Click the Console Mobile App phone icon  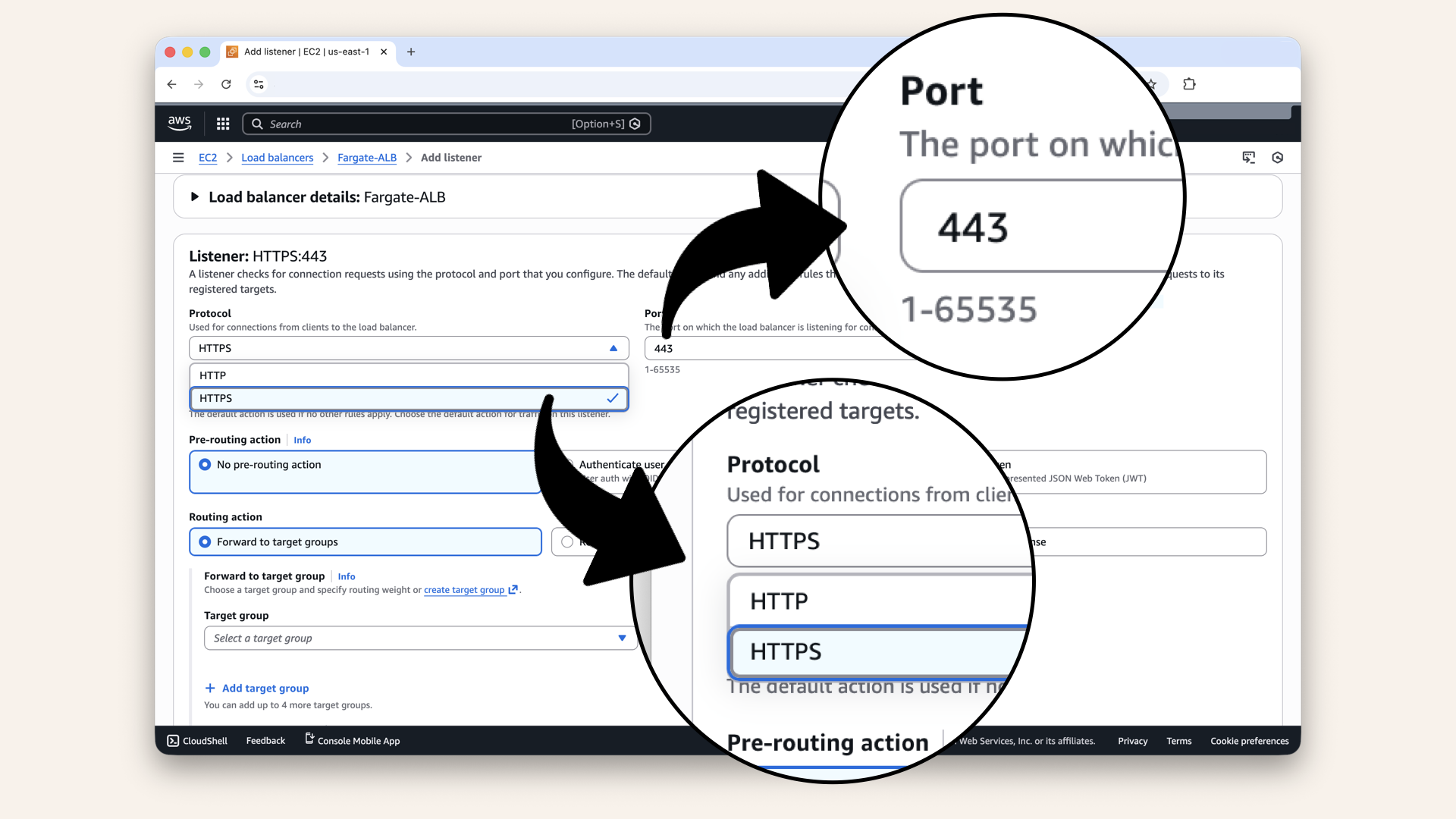[x=308, y=739]
